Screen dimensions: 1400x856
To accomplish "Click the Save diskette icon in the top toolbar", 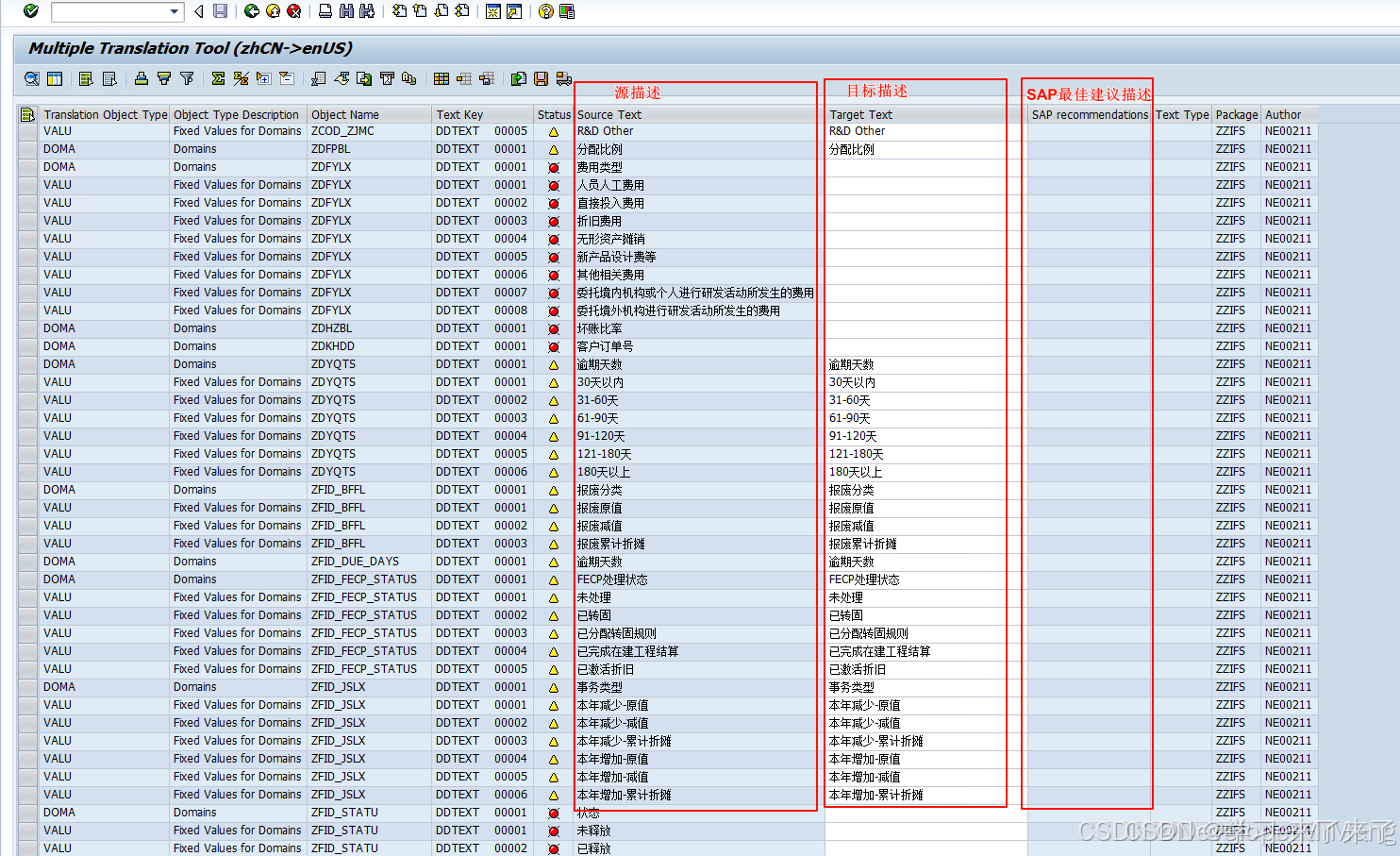I will (x=220, y=11).
